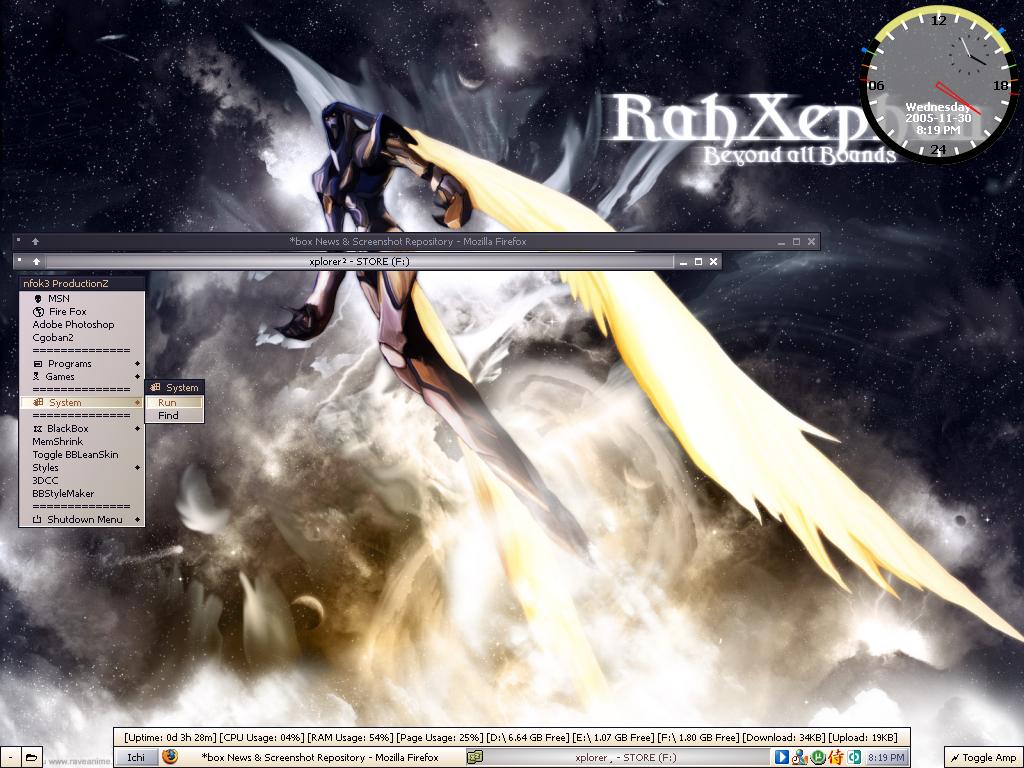
Task: Click the folder icon button at bottom-left
Action: click(x=31, y=758)
